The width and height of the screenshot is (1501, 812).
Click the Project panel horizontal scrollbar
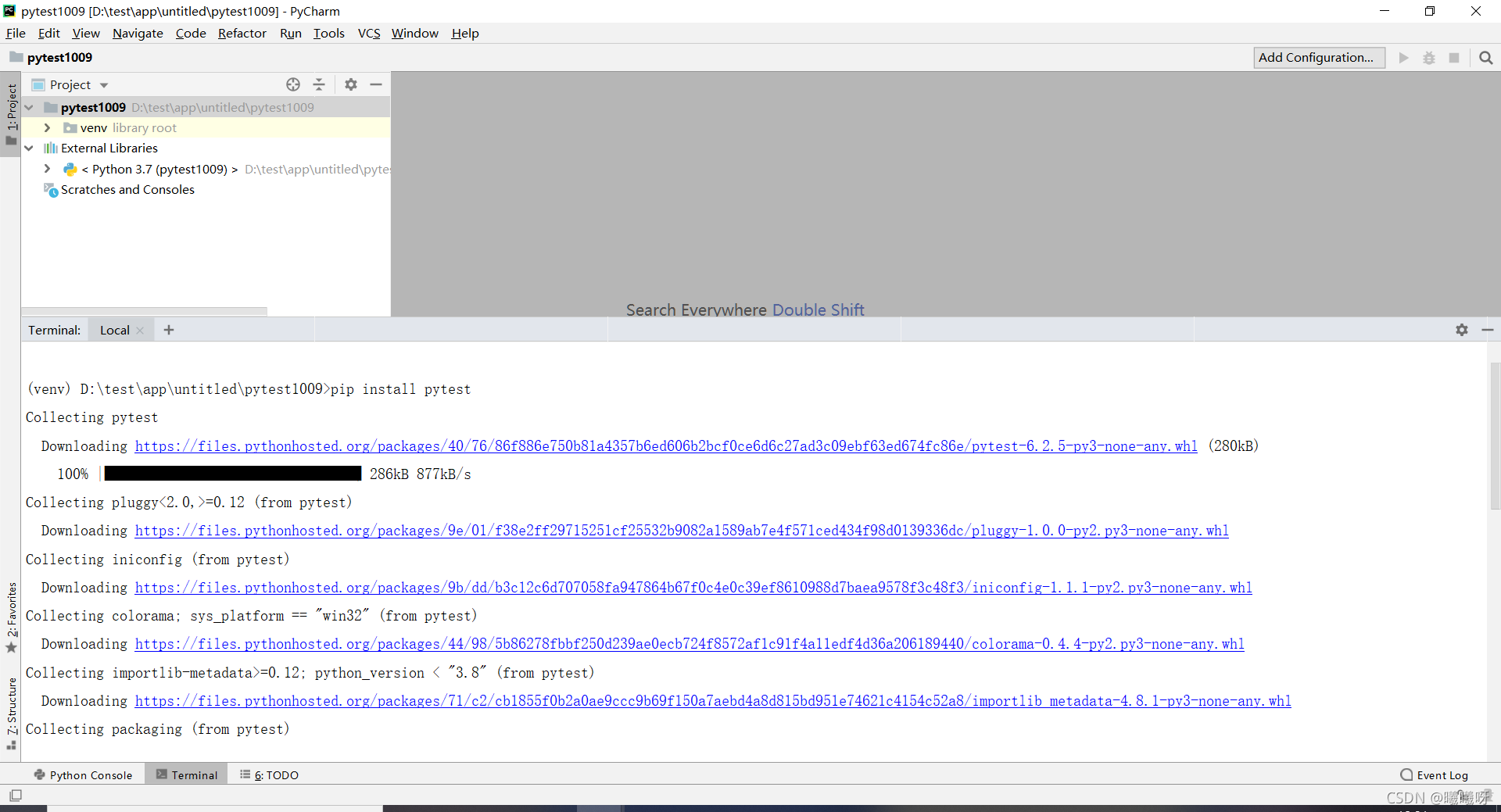pos(145,311)
